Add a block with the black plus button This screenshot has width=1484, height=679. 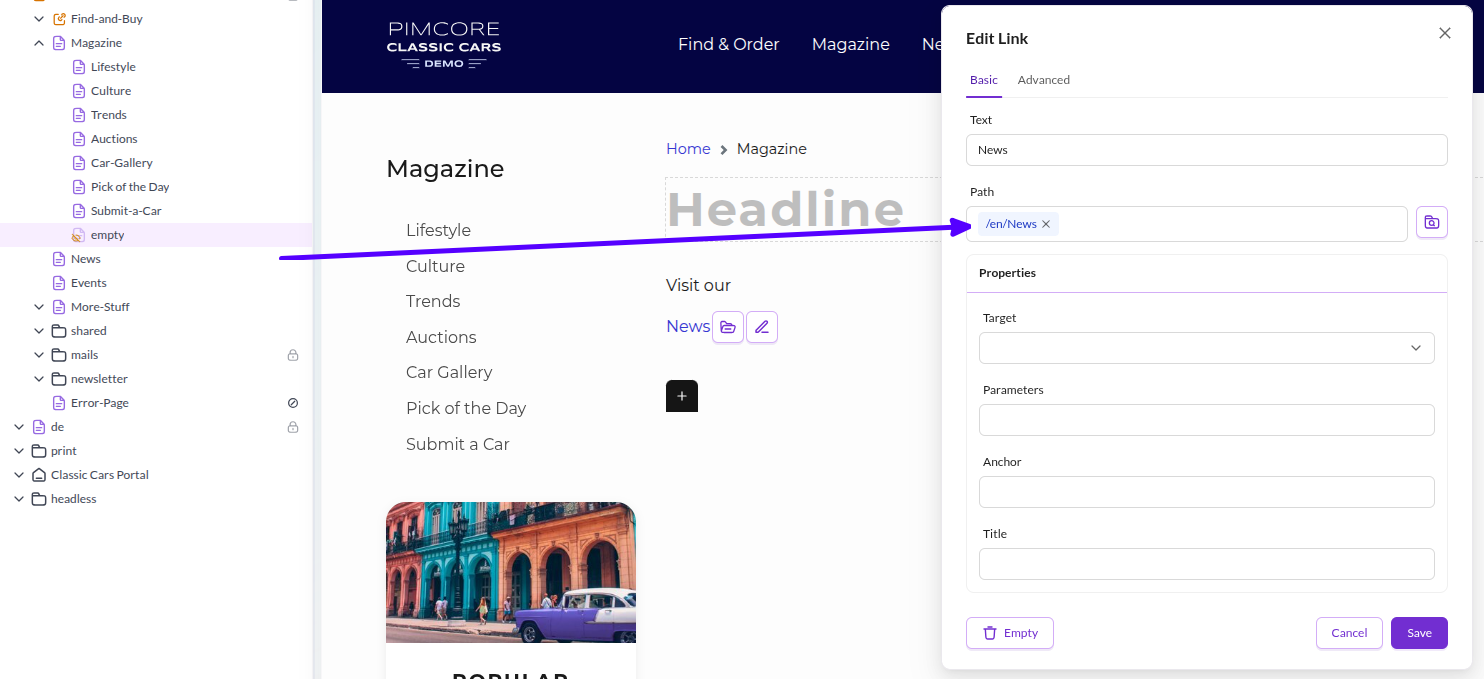point(682,396)
